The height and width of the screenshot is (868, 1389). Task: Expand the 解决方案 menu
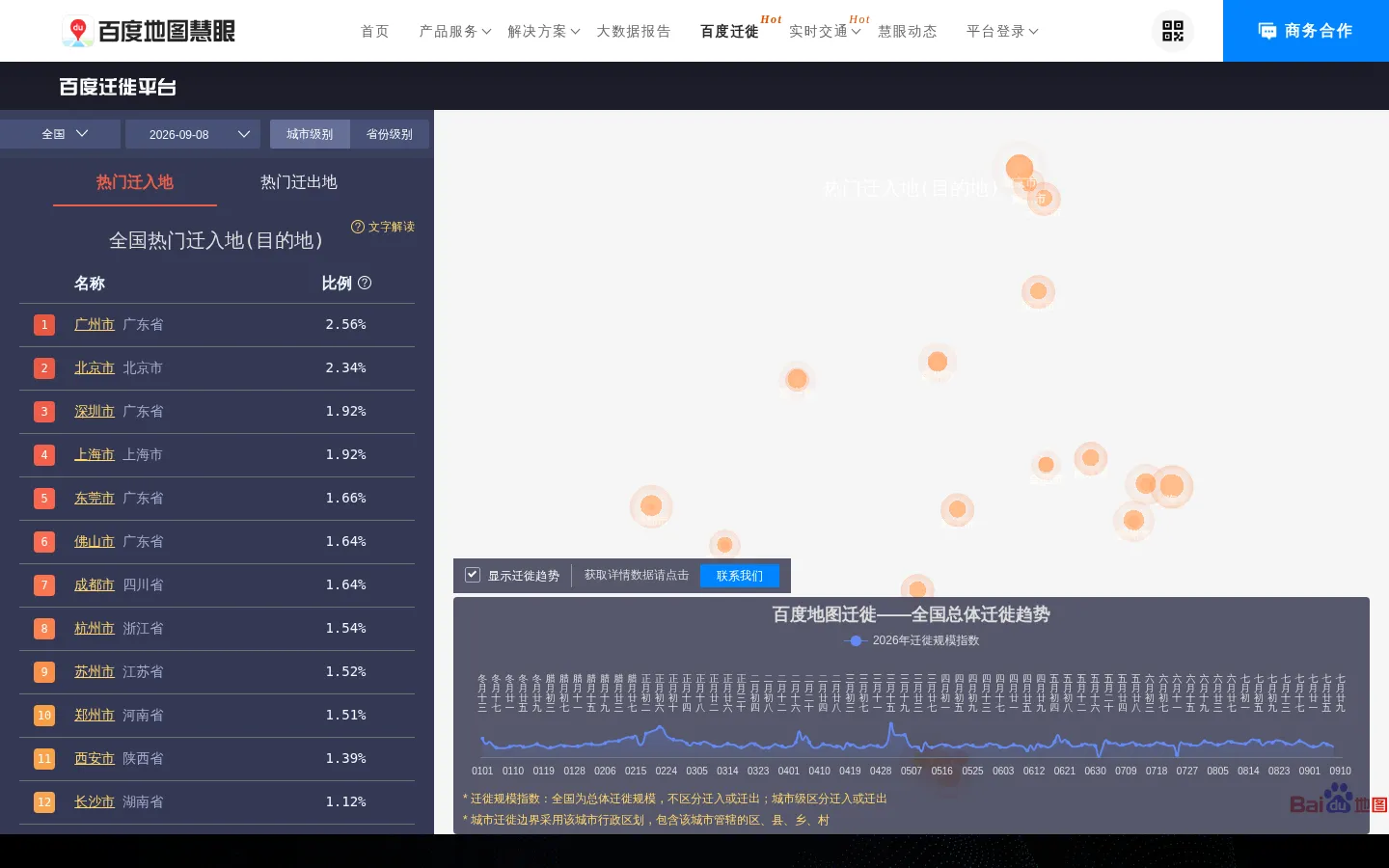click(544, 31)
